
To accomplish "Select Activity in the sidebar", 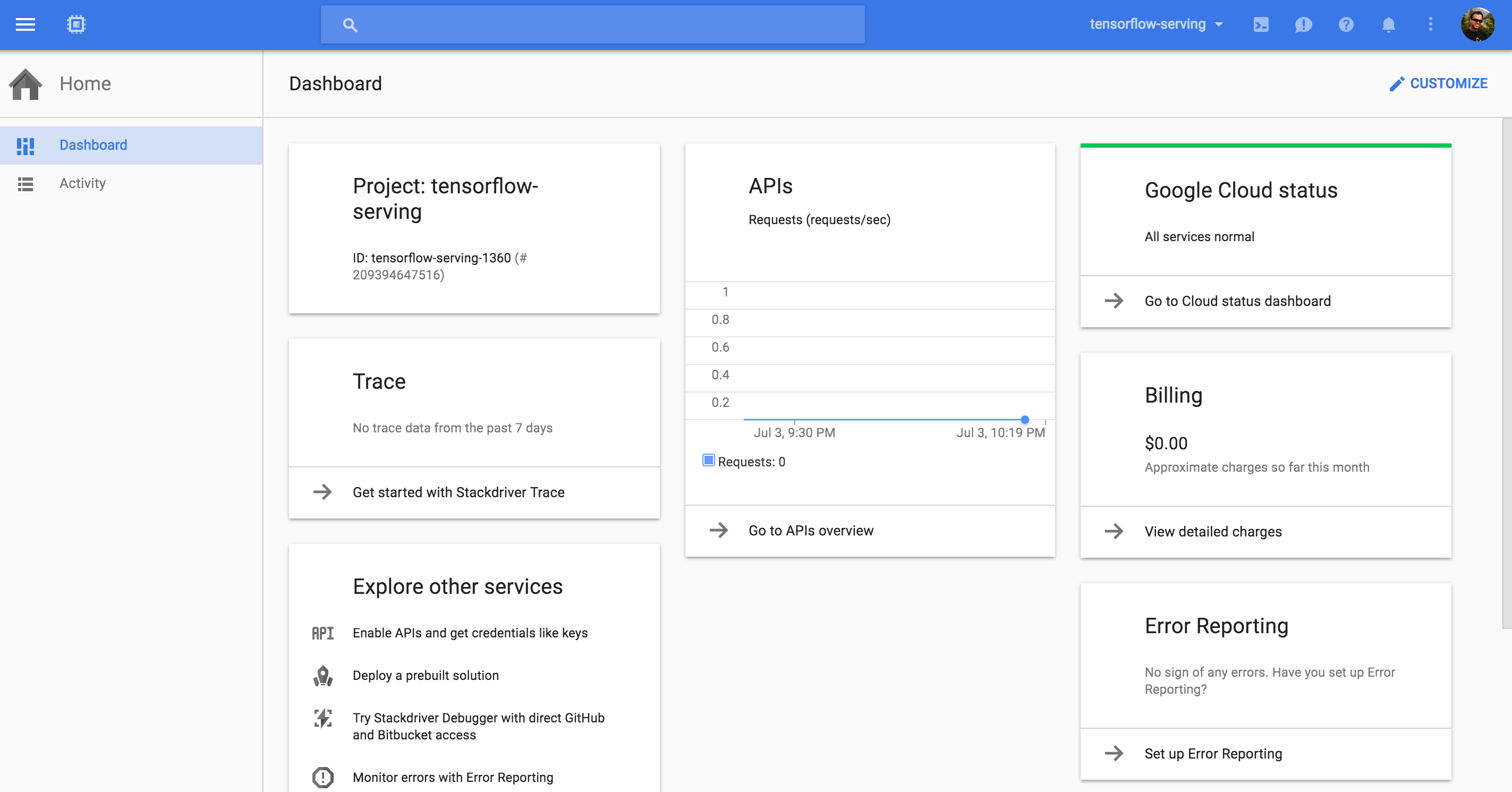I will (82, 183).
